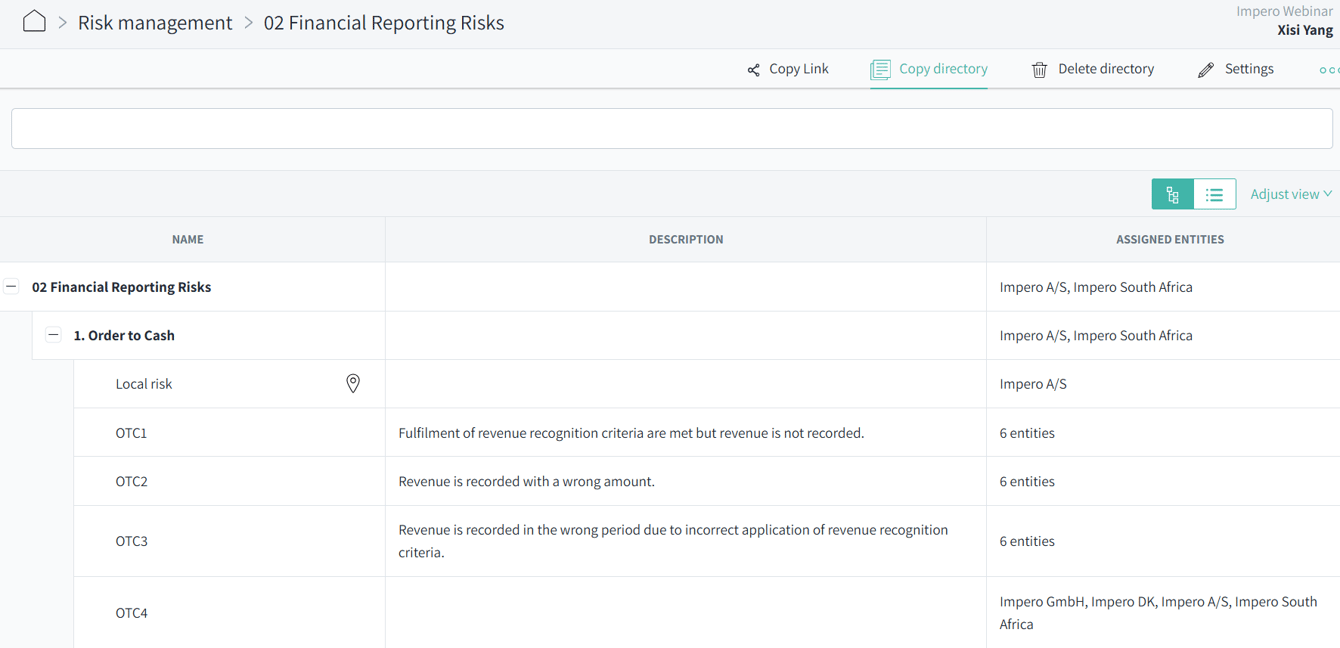Click the DESCRIPTION column header

[686, 239]
